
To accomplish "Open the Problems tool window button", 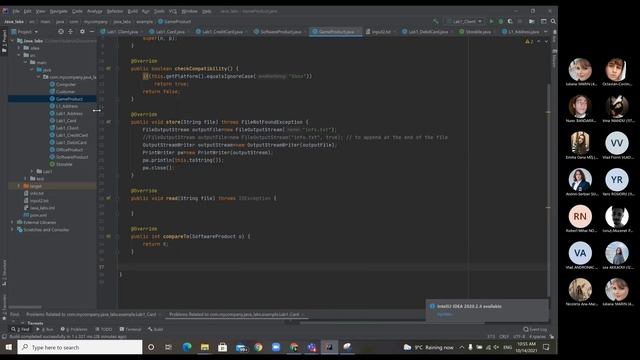I will coord(74,329).
